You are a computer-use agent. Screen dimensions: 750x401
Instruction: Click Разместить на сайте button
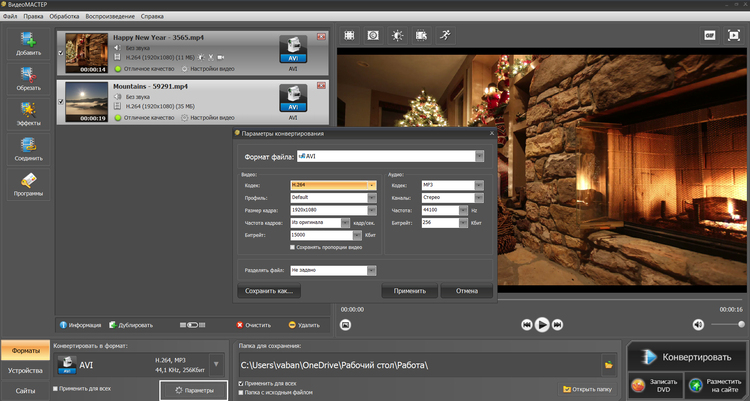[x=715, y=386]
